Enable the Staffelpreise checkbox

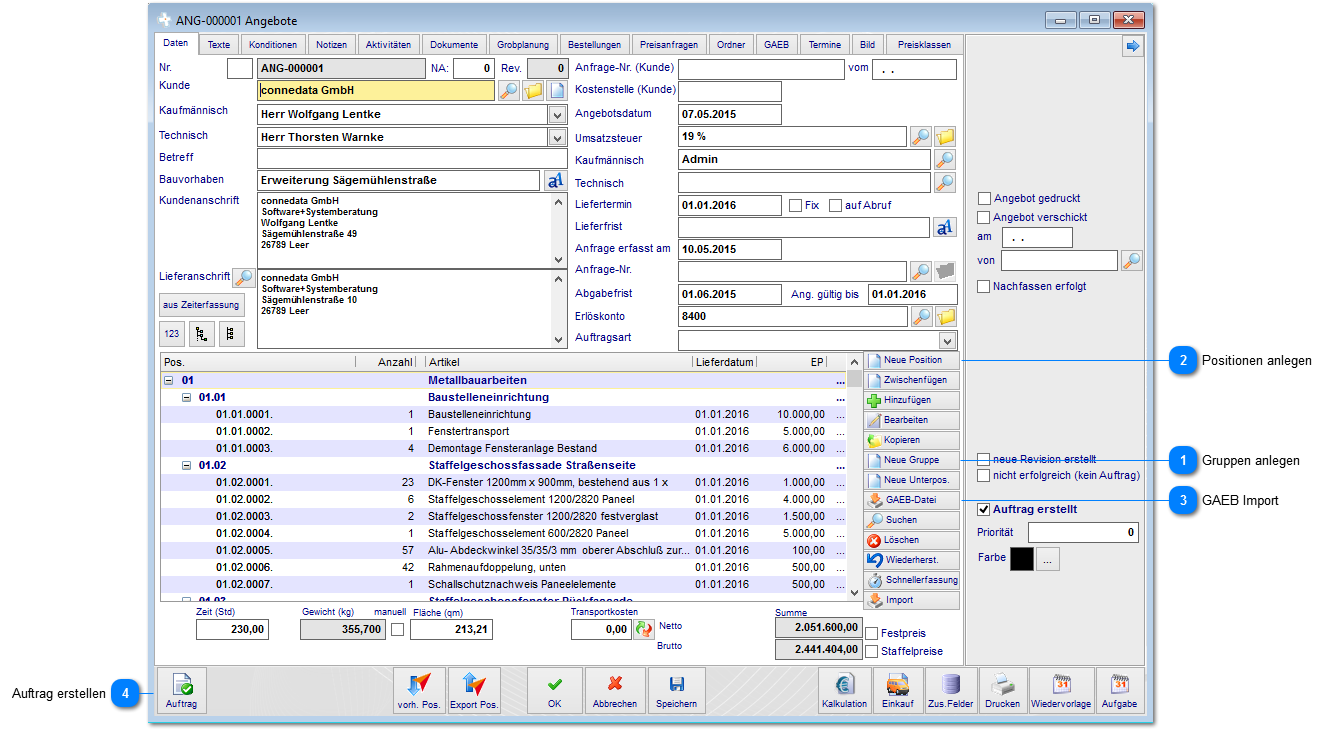872,651
